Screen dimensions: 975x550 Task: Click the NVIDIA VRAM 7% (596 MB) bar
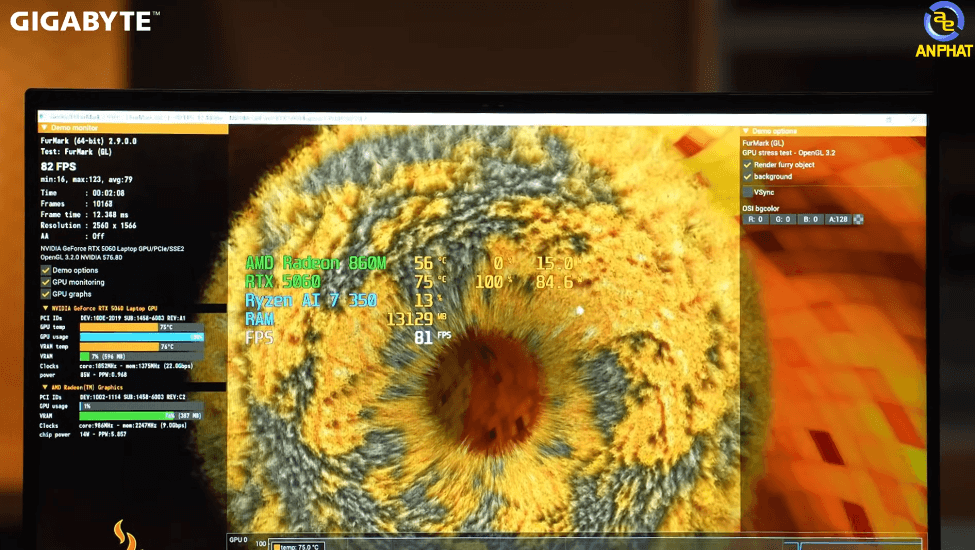(142, 357)
